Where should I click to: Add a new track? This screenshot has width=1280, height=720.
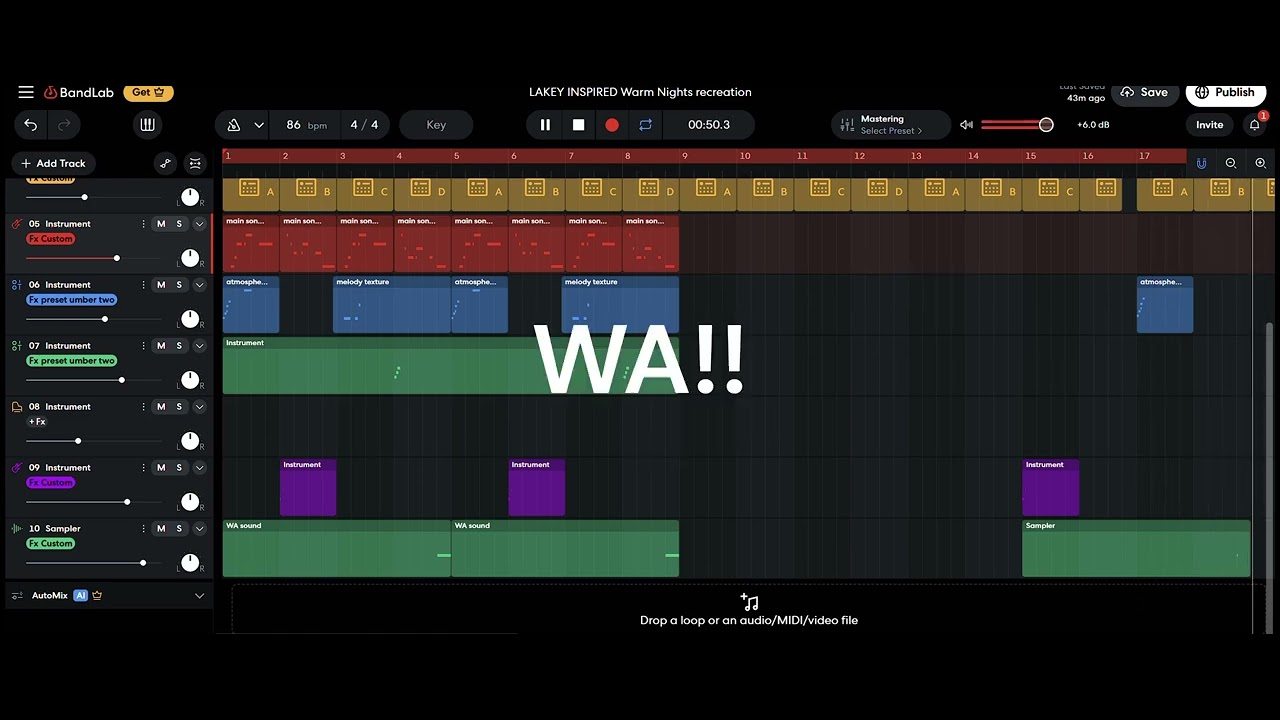[x=54, y=163]
